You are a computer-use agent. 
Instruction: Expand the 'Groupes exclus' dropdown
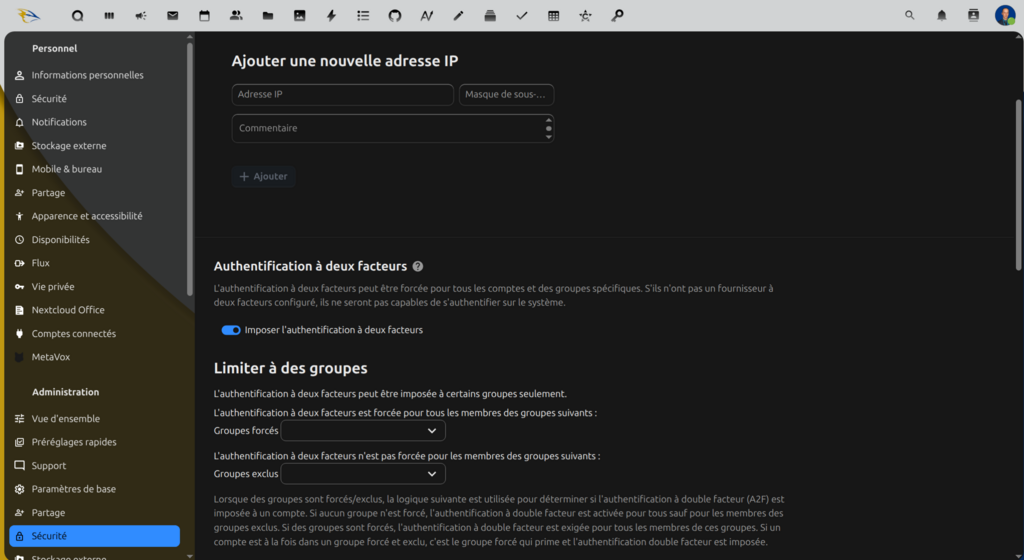363,474
